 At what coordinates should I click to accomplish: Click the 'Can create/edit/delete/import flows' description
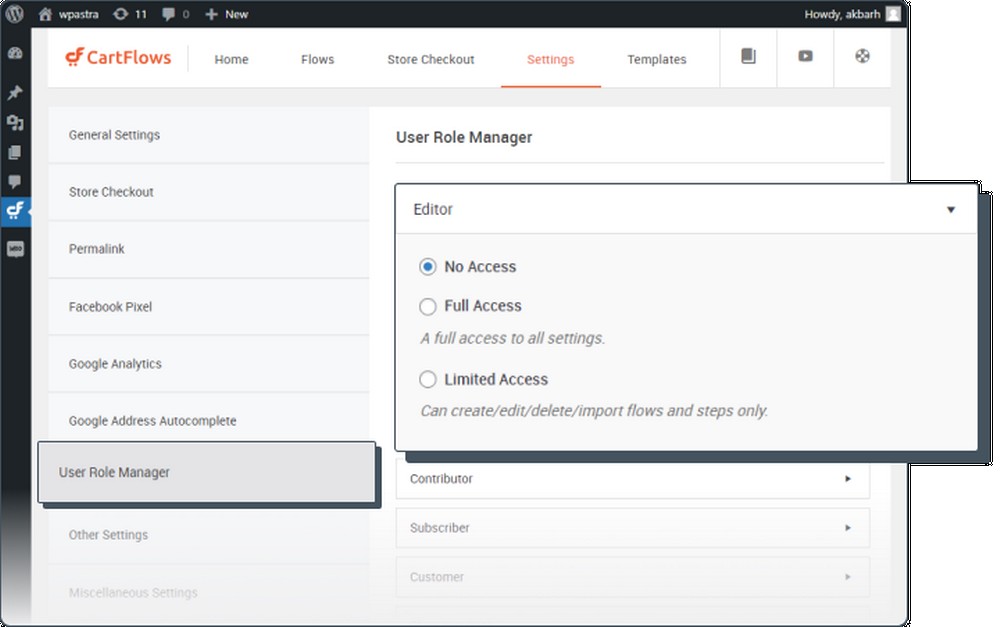tap(594, 411)
